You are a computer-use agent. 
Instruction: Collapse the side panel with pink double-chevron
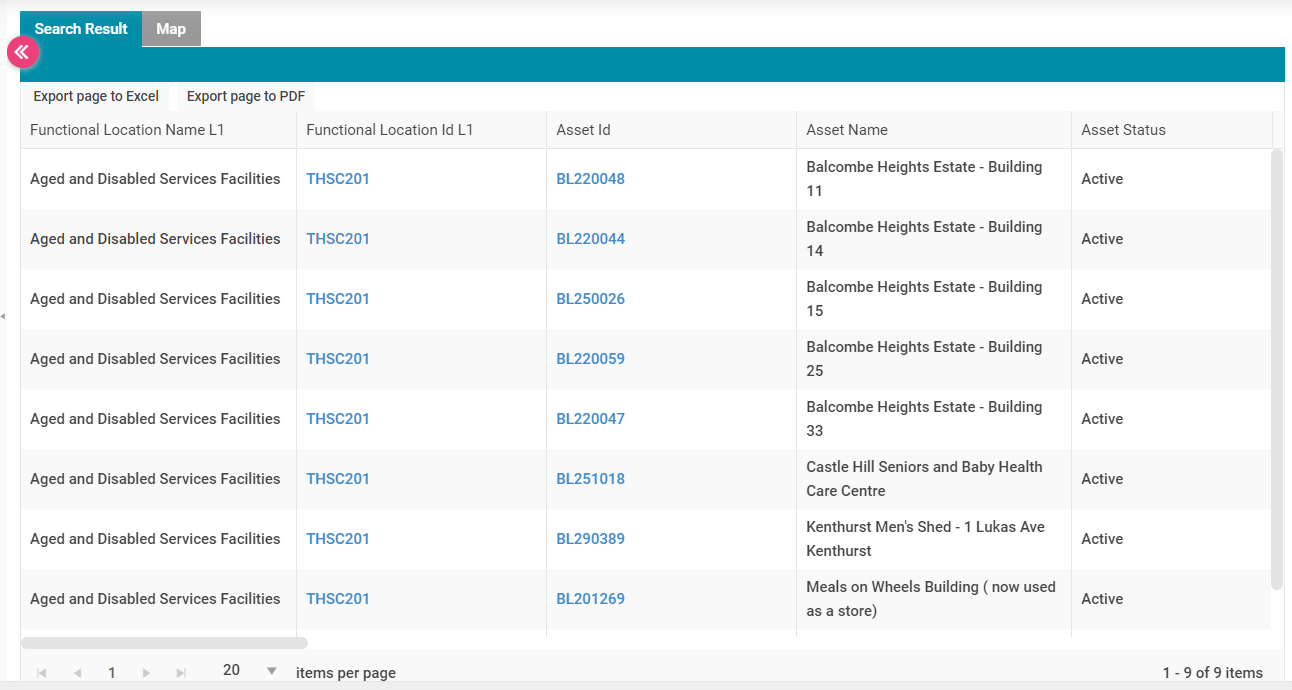(x=22, y=52)
